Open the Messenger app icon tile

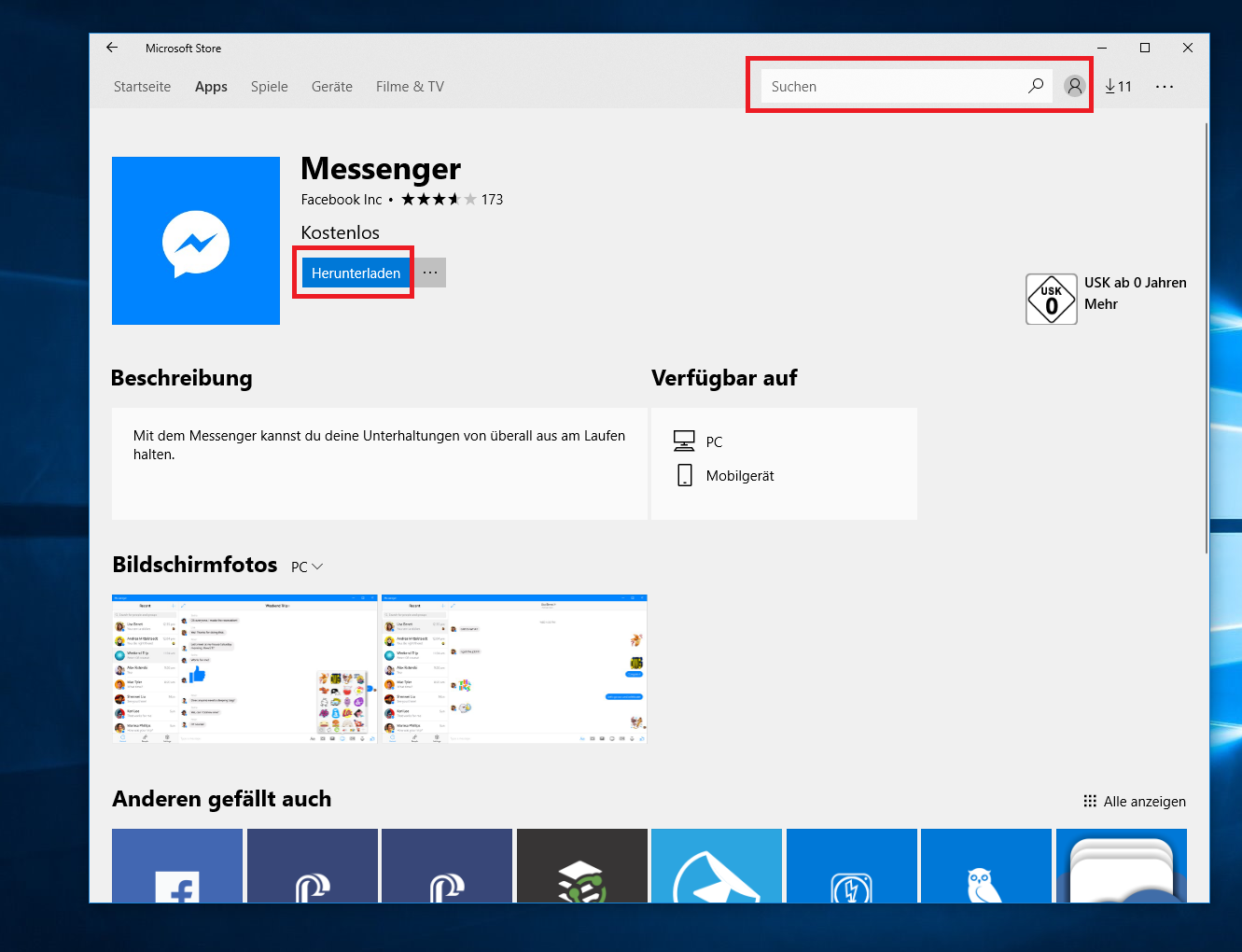pos(195,241)
